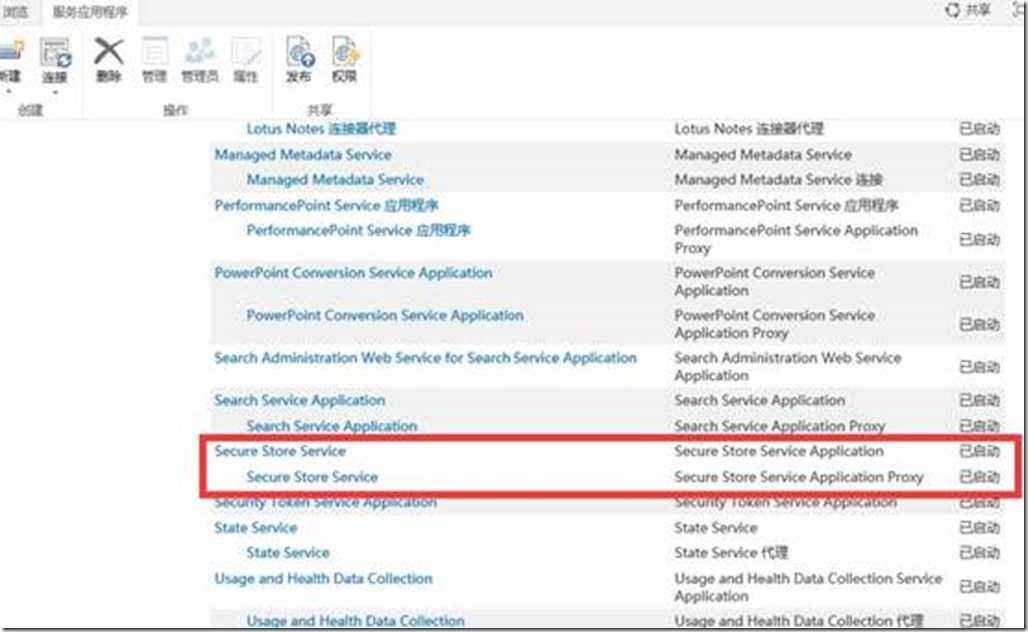
Task: Open non-indented PowerPoint Conversion Service Application link
Action: 353,273
